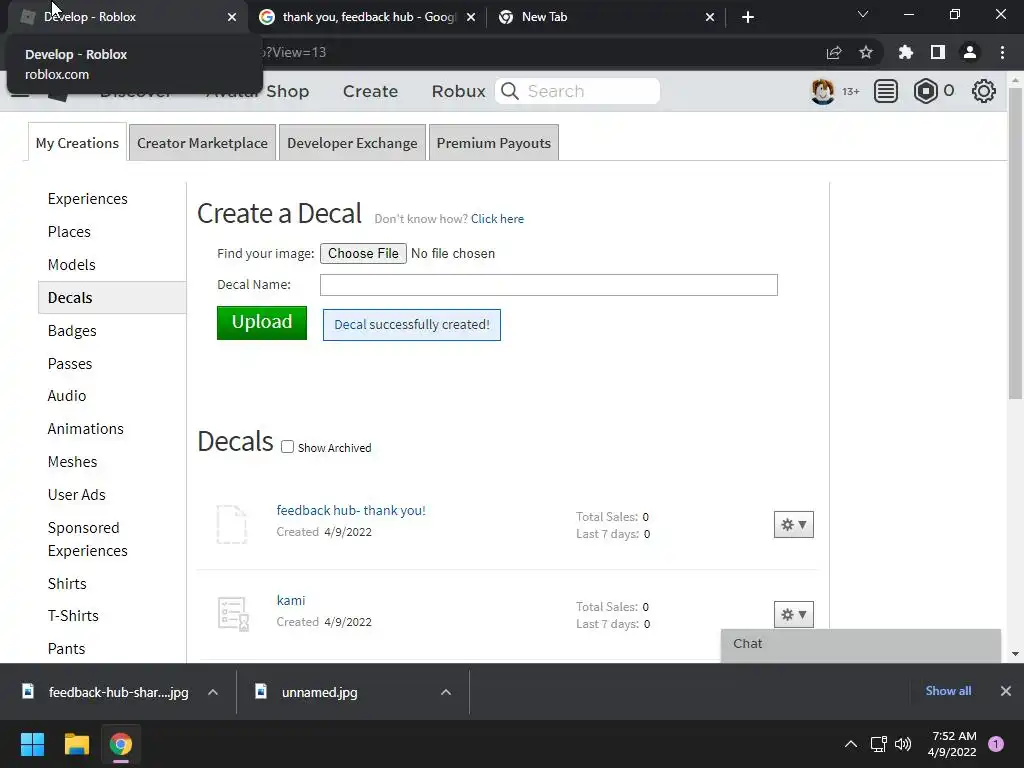
Task: Close the downloads bar
Action: (1006, 691)
